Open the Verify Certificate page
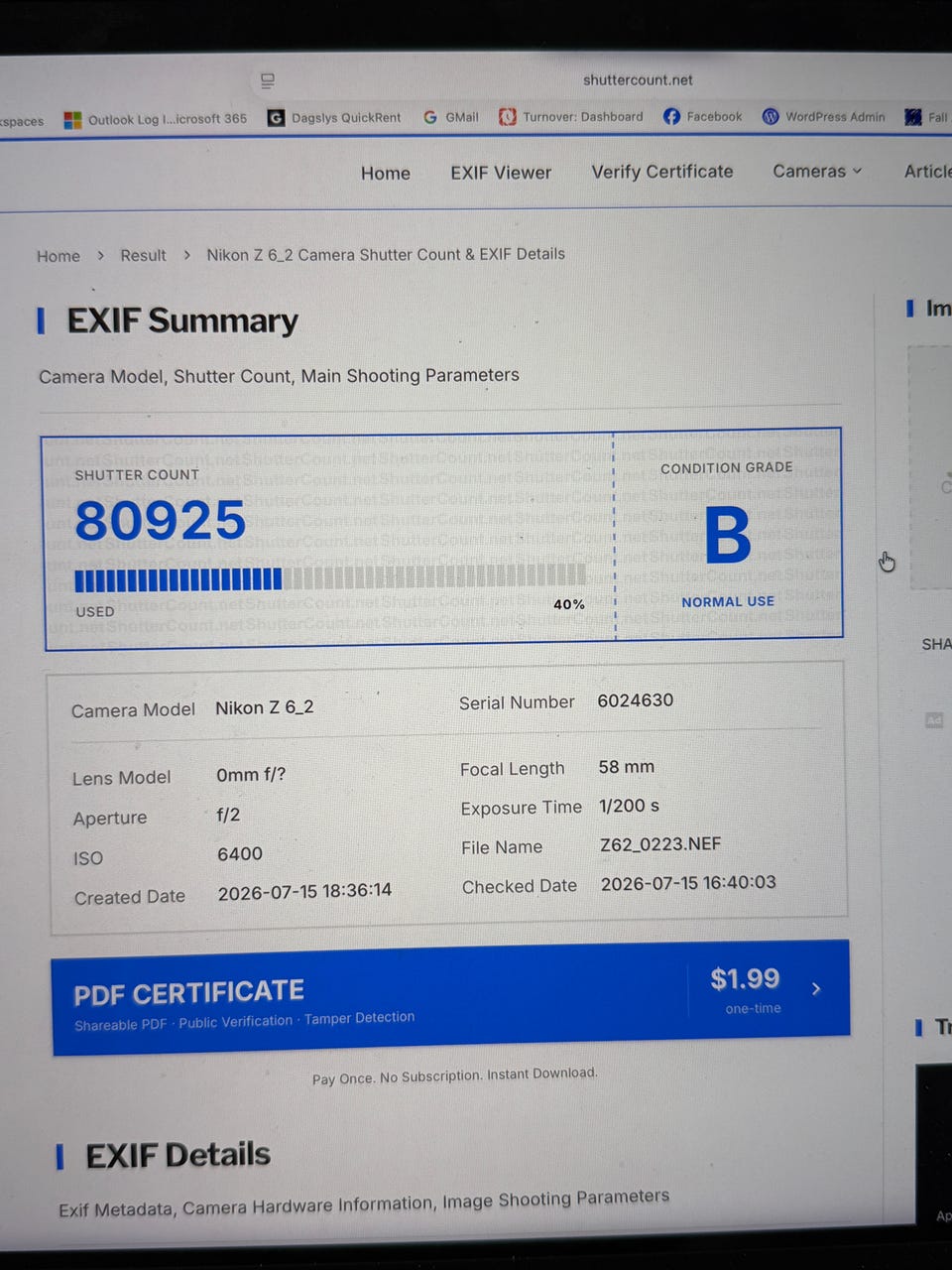The image size is (952, 1270). tap(662, 172)
